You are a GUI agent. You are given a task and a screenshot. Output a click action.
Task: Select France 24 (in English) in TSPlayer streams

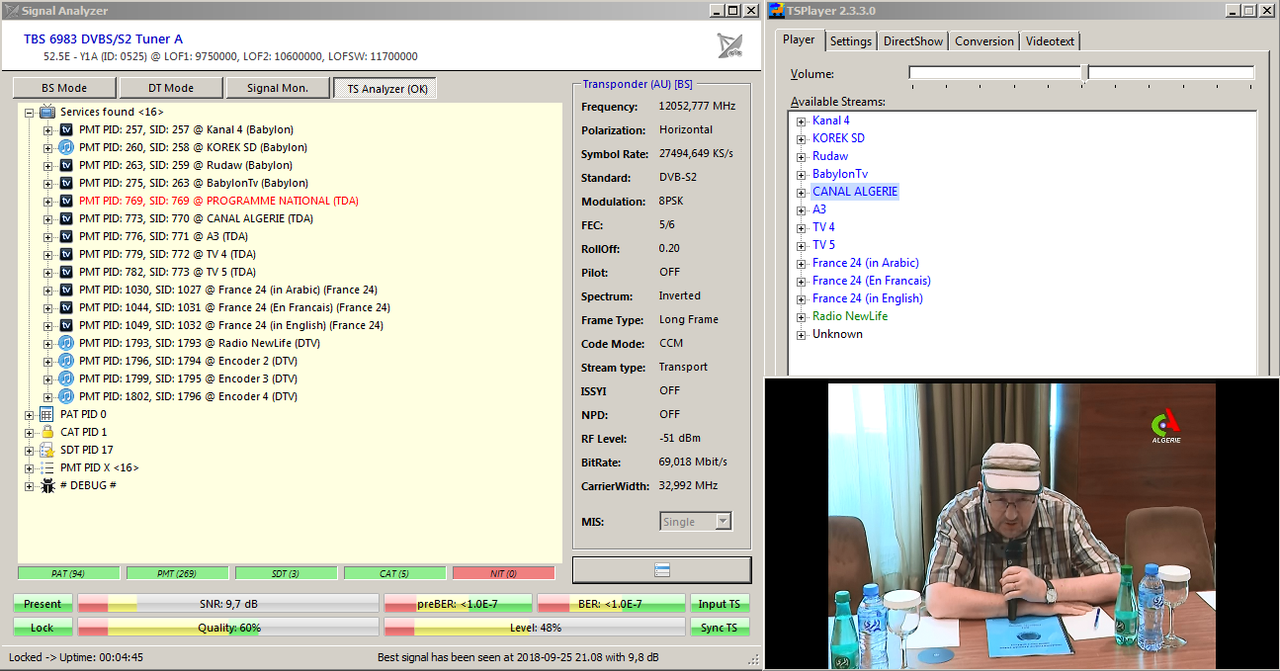tap(867, 298)
